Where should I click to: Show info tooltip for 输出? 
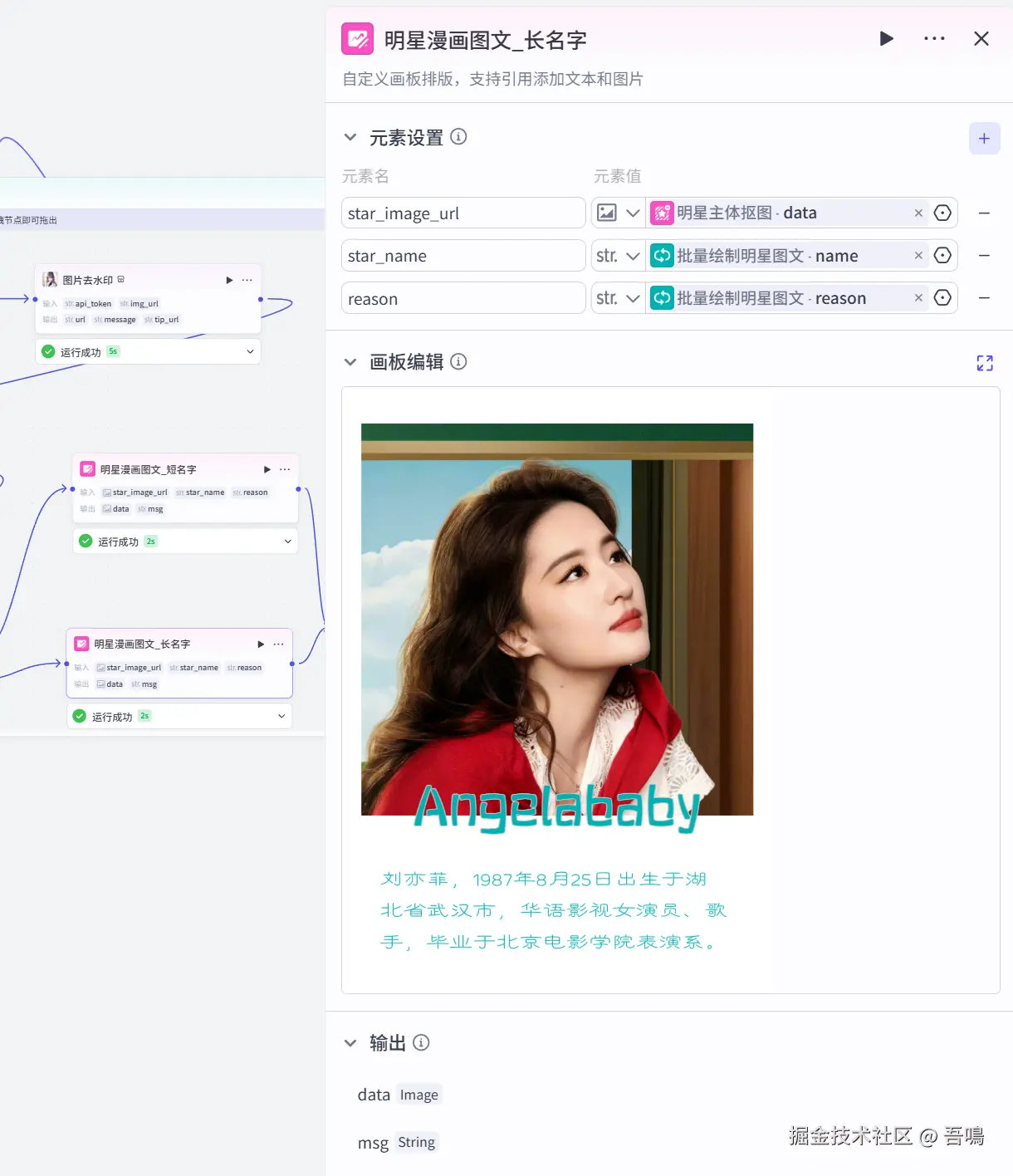[421, 1042]
